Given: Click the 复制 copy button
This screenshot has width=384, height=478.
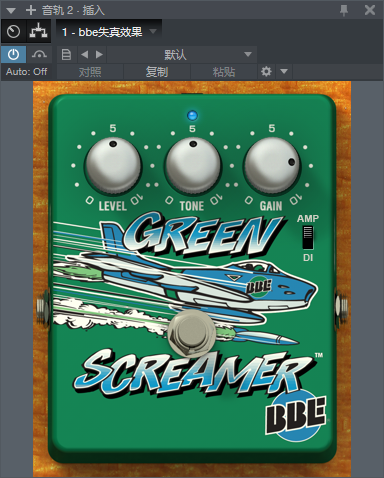Looking at the screenshot, I should click(x=157, y=72).
